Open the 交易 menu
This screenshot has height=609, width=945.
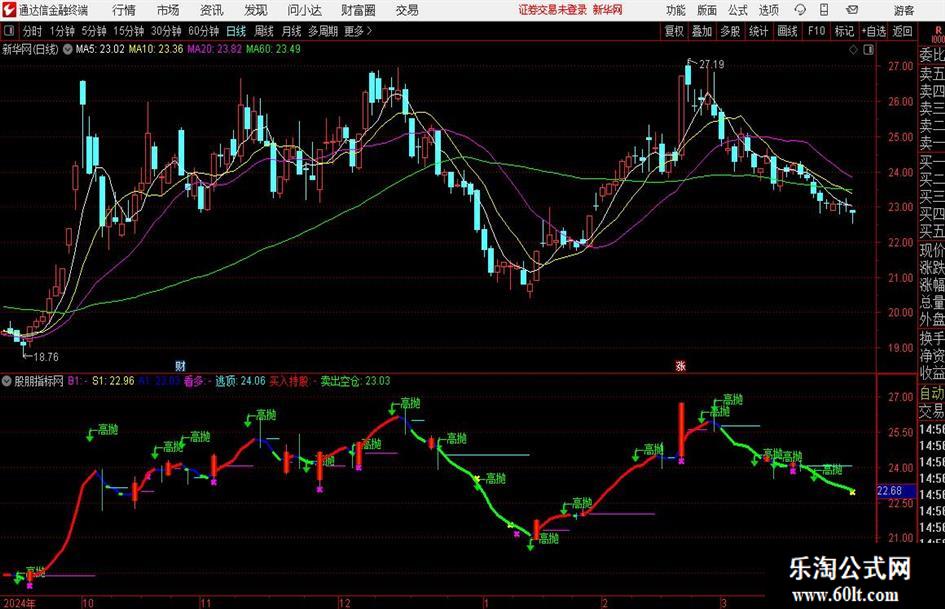pos(407,10)
